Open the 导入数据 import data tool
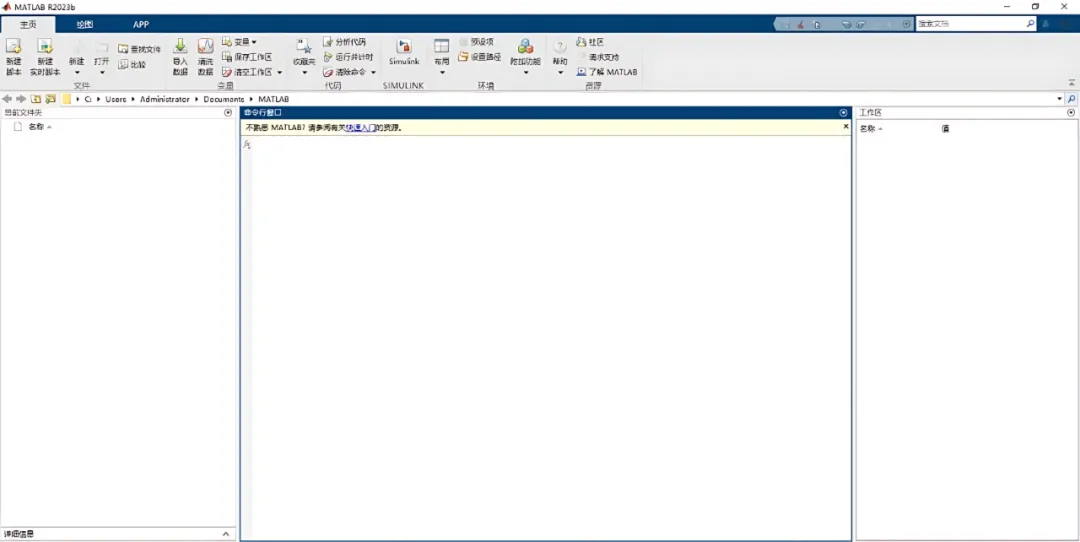 [180, 56]
